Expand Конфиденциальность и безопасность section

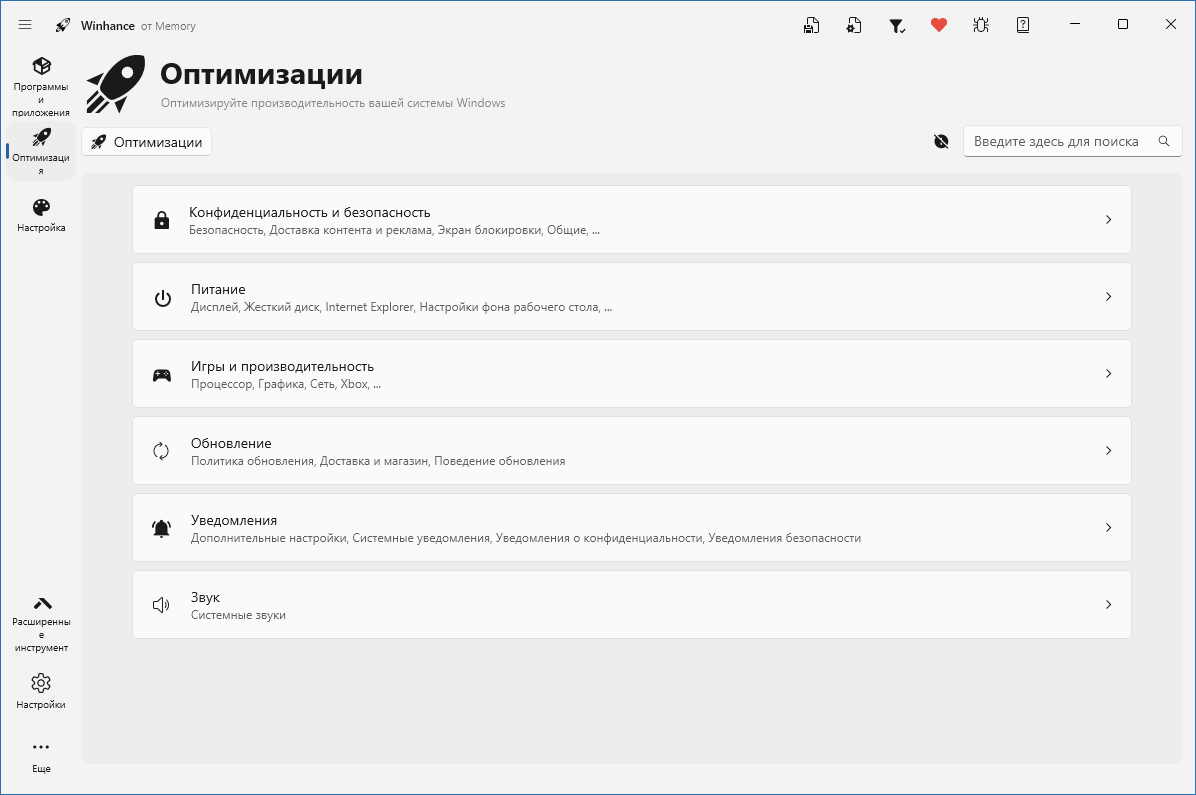pos(632,219)
